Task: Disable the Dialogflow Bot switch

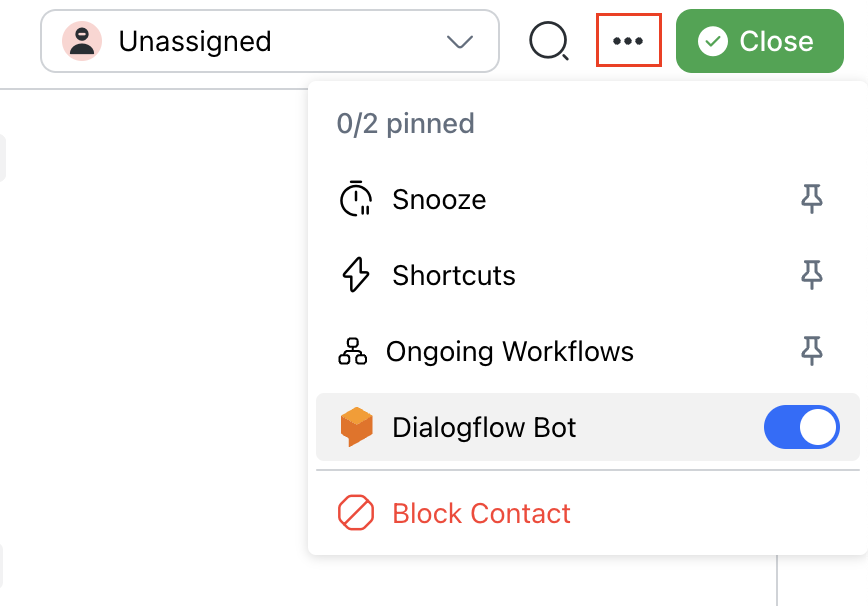Action: tap(801, 427)
